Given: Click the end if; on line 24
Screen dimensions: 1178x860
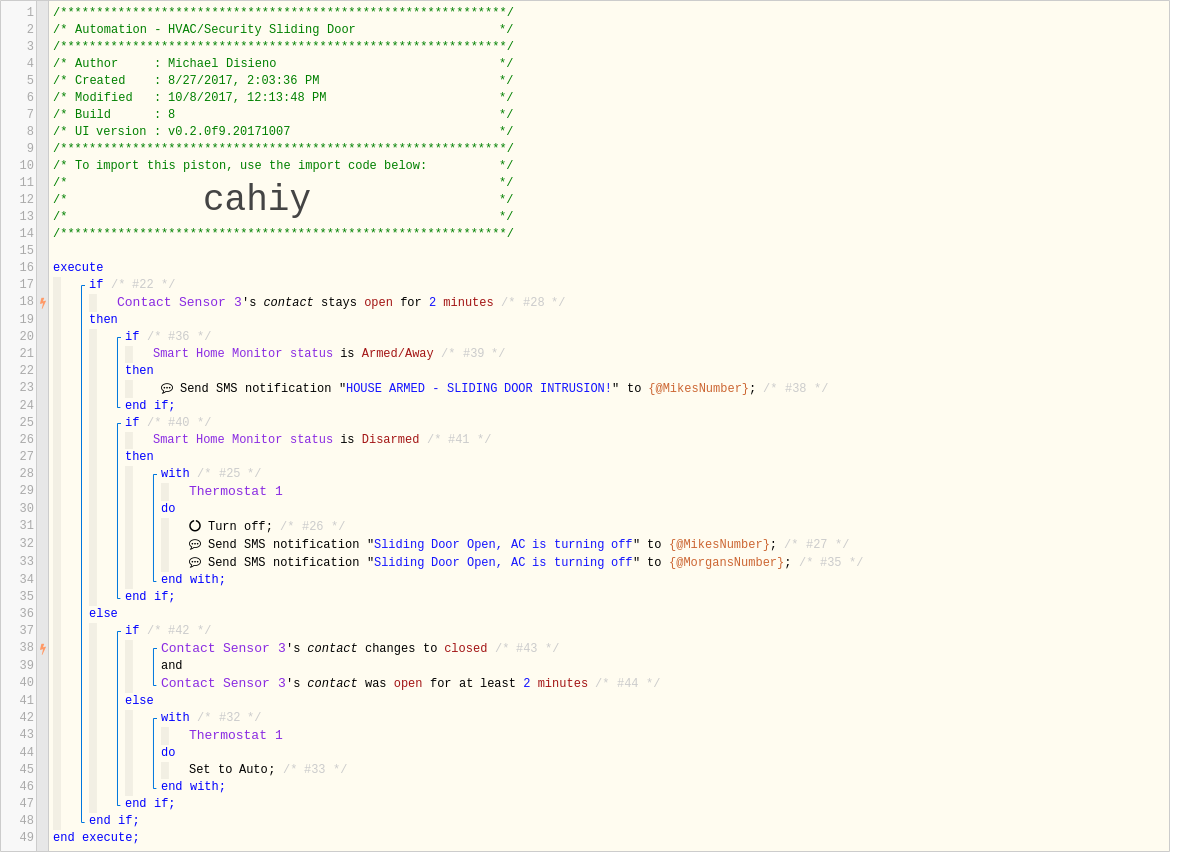Looking at the screenshot, I should [x=150, y=406].
